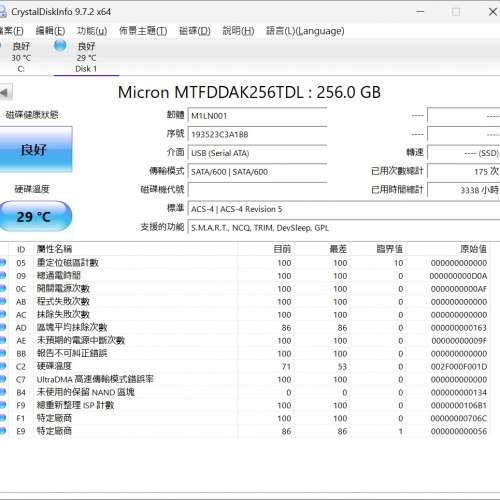
Task: Click the empty drive letter field
Action: point(257,190)
